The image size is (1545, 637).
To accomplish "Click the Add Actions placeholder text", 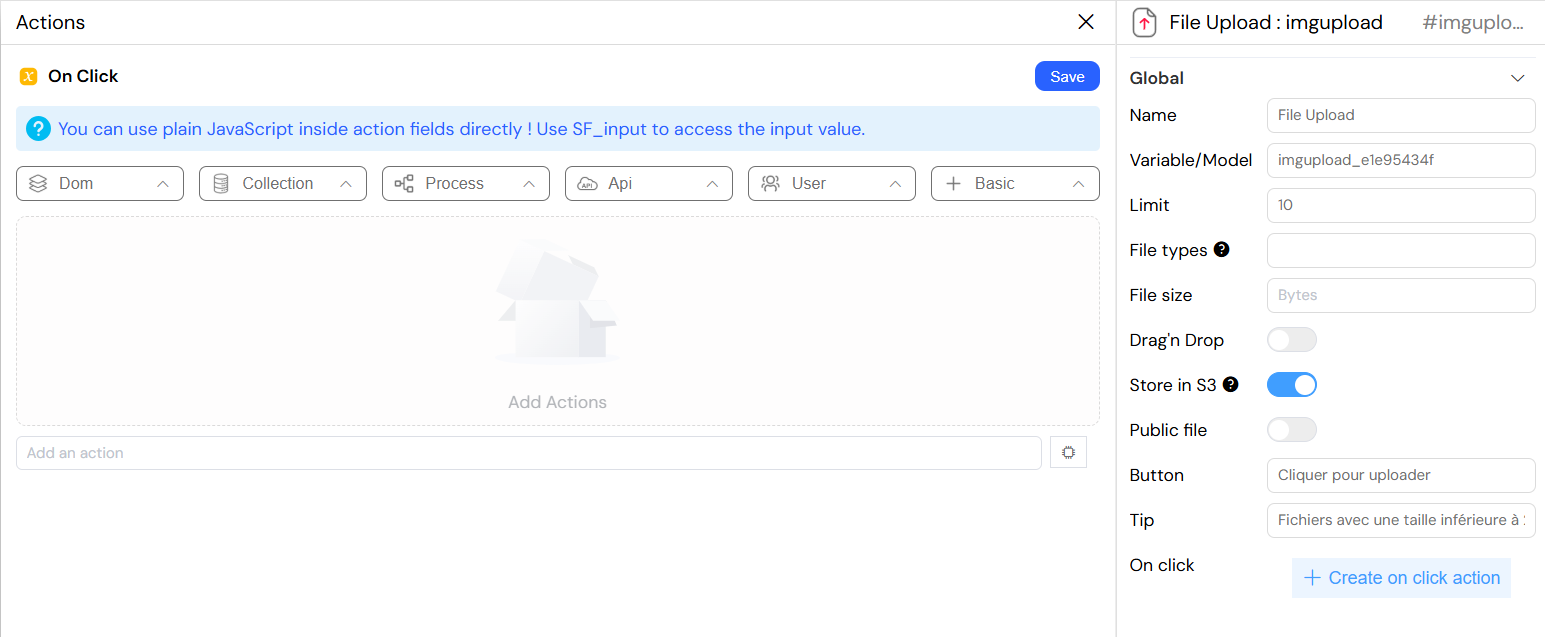I will click(558, 402).
